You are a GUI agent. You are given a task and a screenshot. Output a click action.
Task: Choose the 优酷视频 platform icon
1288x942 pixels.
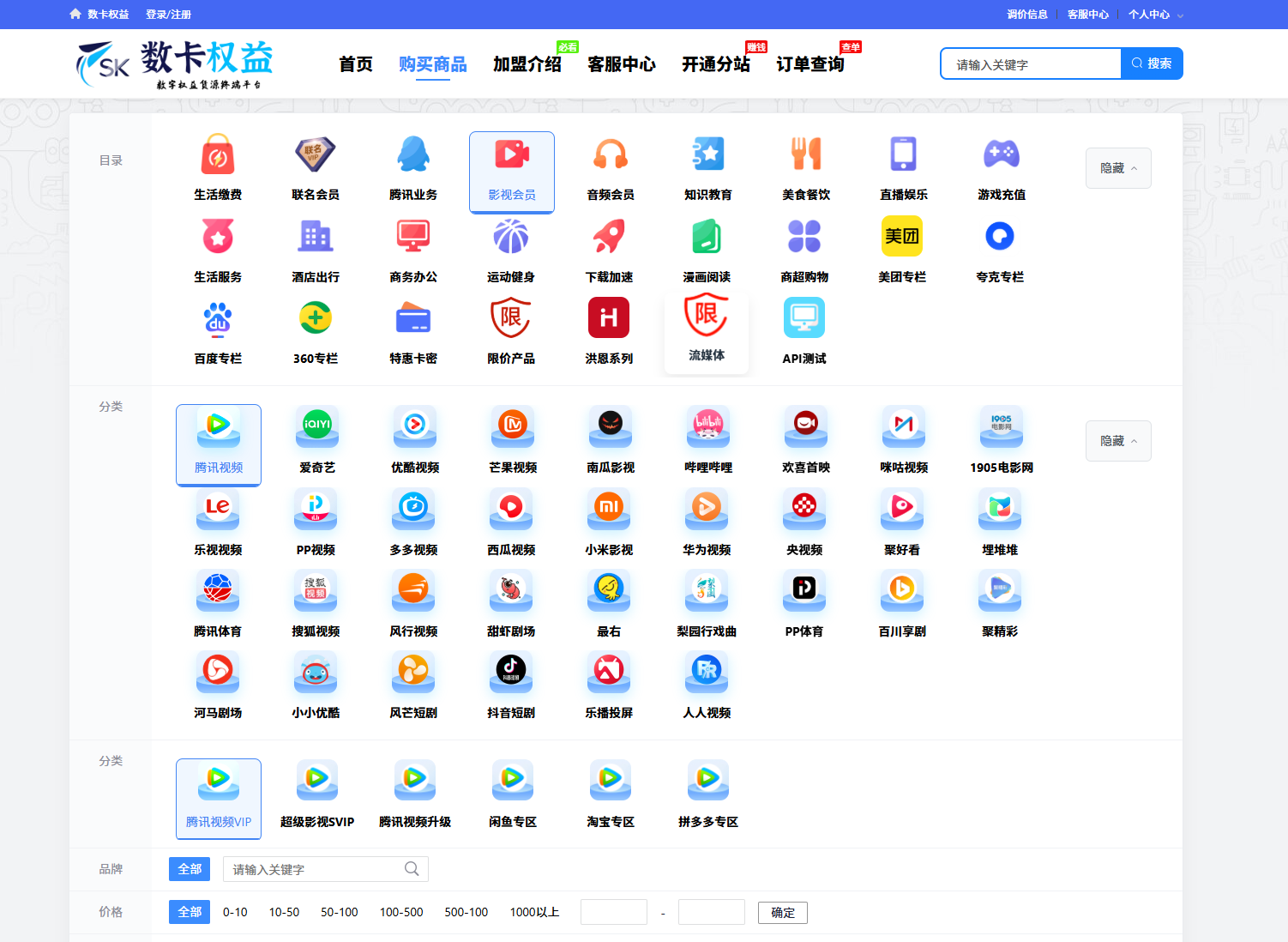click(415, 426)
